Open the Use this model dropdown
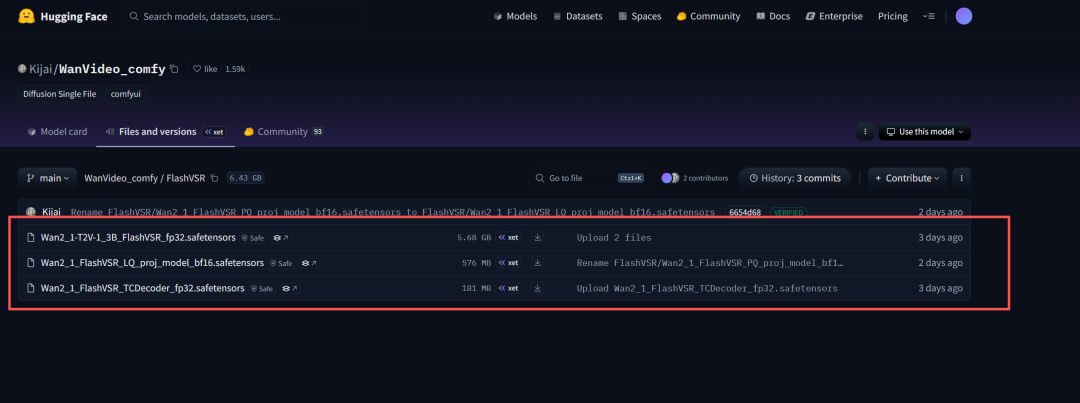 [x=924, y=132]
